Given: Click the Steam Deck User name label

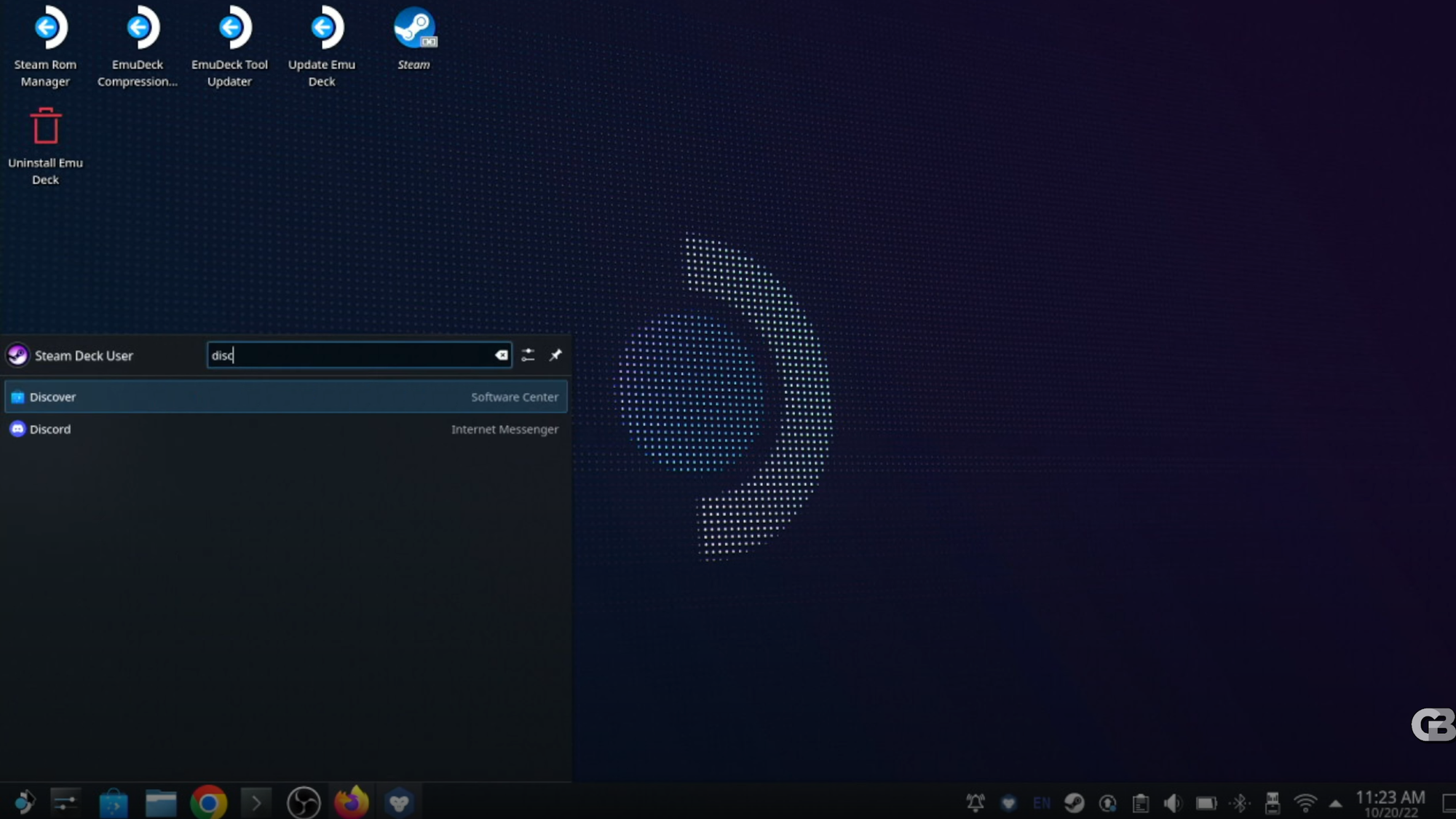Looking at the screenshot, I should pos(84,356).
